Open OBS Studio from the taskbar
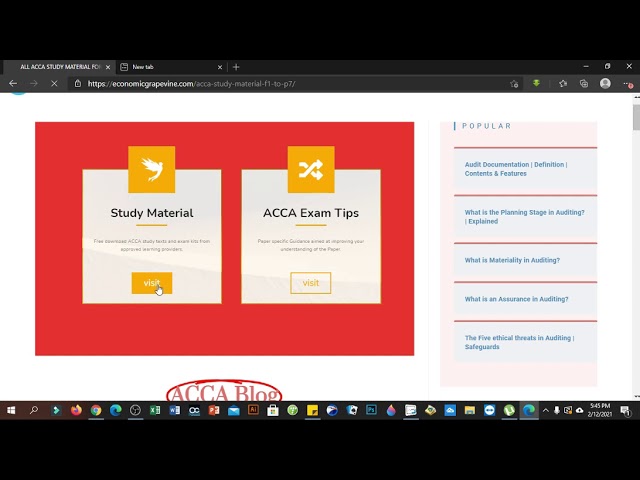Viewport: 640px width, 480px height. [135, 410]
